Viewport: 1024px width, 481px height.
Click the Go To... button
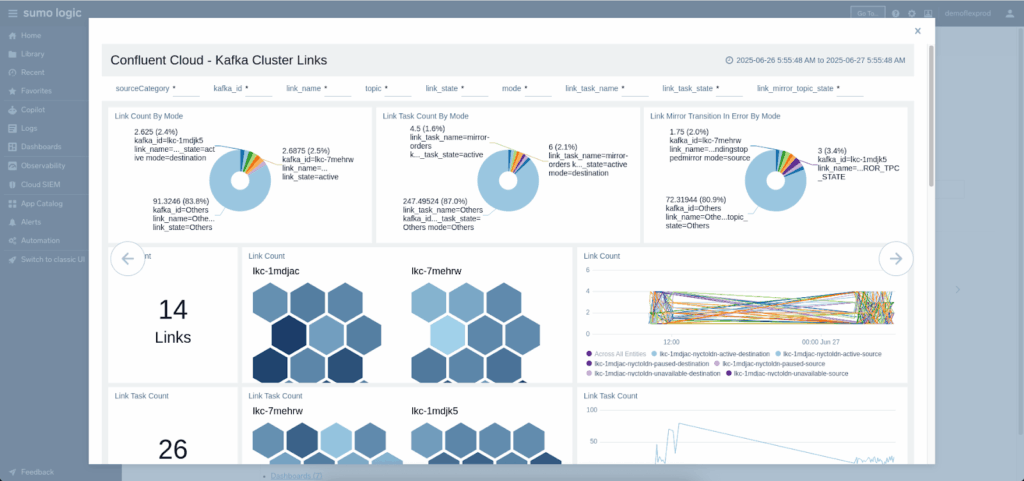pos(866,13)
